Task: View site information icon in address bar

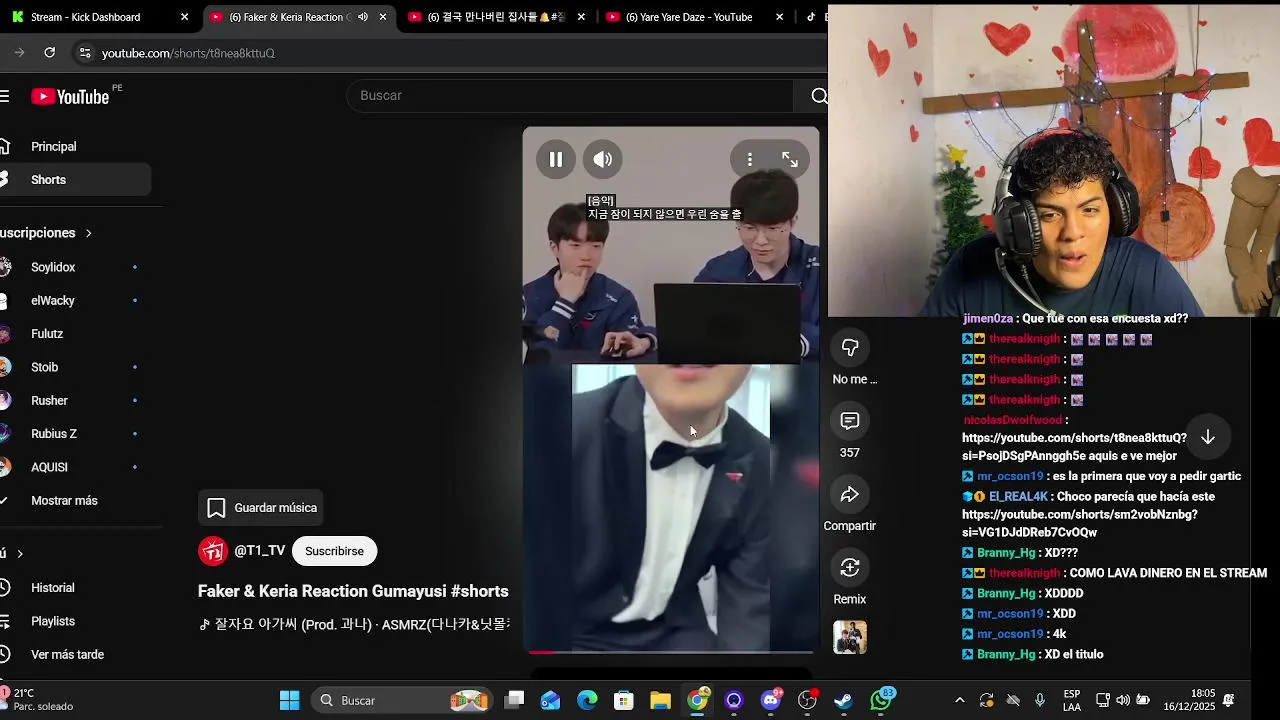Action: [85, 53]
